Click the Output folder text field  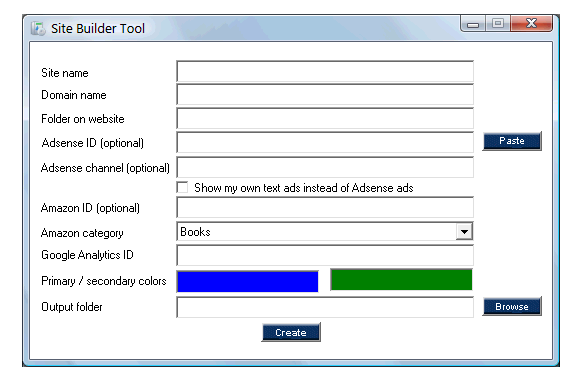[x=325, y=307]
